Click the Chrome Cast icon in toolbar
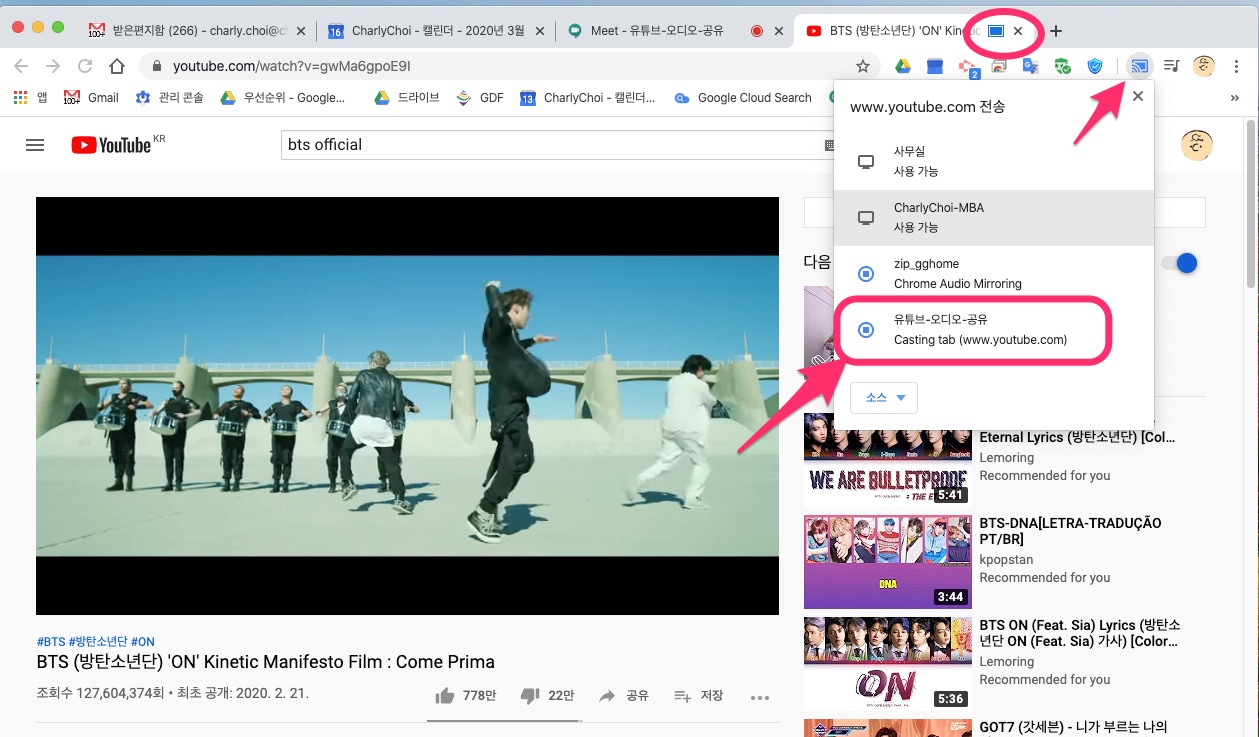The image size is (1259, 737). pyautogui.click(x=1139, y=67)
